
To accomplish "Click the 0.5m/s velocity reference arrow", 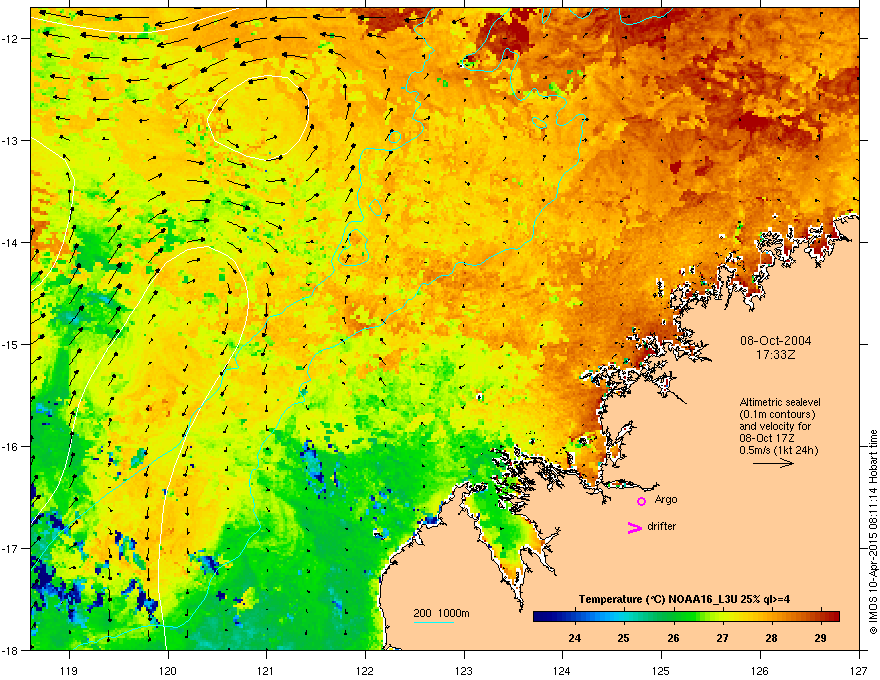I will coord(773,463).
